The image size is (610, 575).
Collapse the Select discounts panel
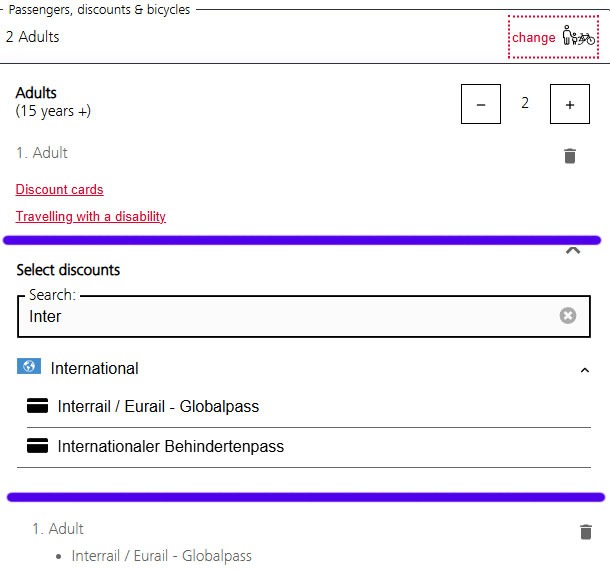tap(573, 252)
